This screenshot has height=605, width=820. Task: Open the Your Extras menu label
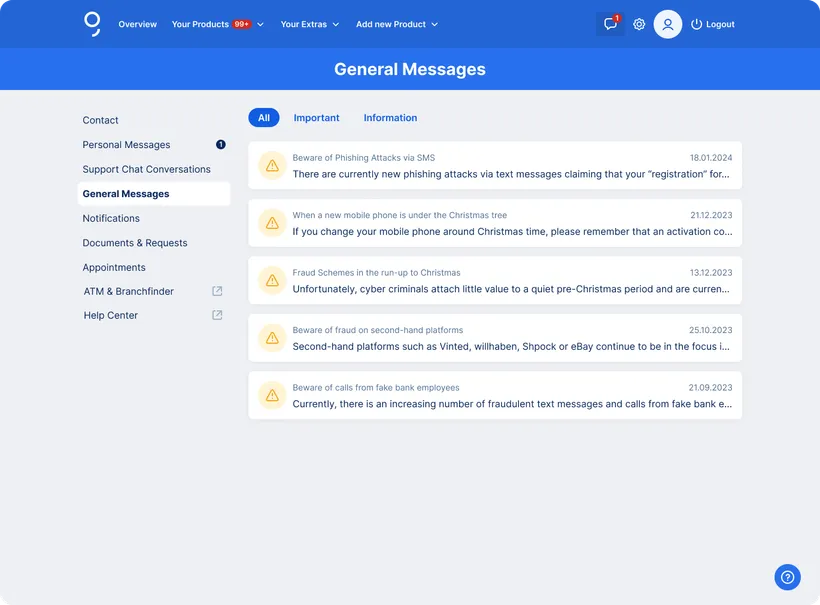304,24
